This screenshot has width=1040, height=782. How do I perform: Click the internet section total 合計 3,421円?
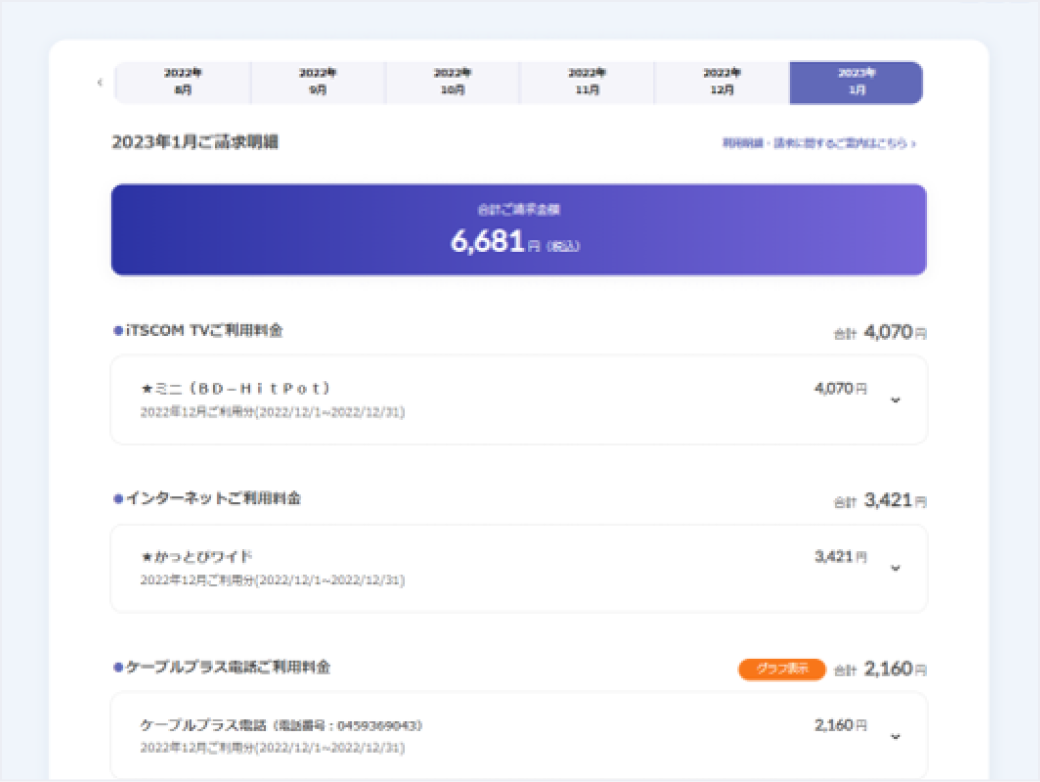point(880,501)
